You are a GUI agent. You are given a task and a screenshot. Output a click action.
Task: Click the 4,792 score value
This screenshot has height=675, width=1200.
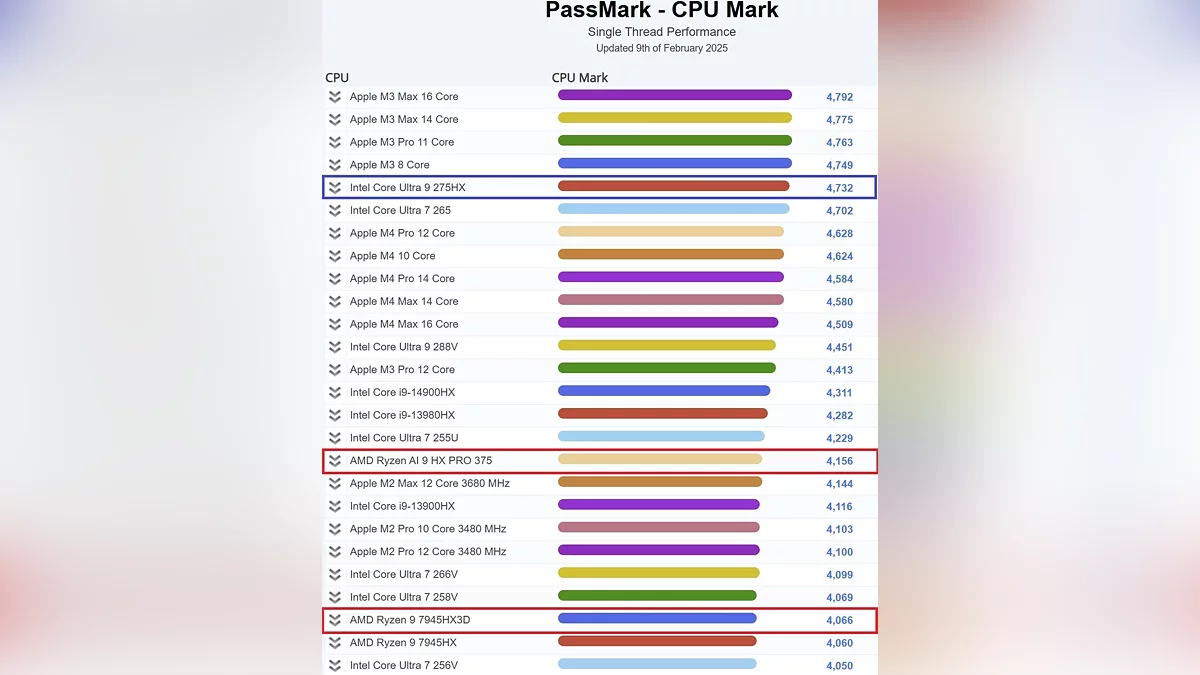[x=839, y=98]
